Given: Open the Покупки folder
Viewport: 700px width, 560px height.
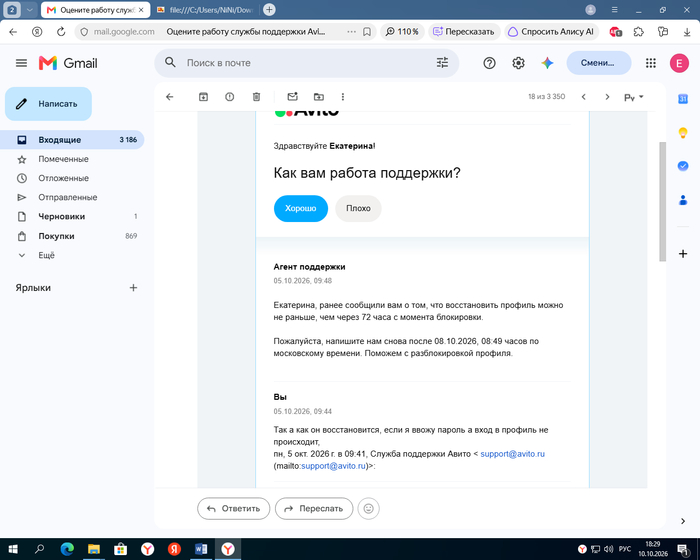Looking at the screenshot, I should 74,236.
